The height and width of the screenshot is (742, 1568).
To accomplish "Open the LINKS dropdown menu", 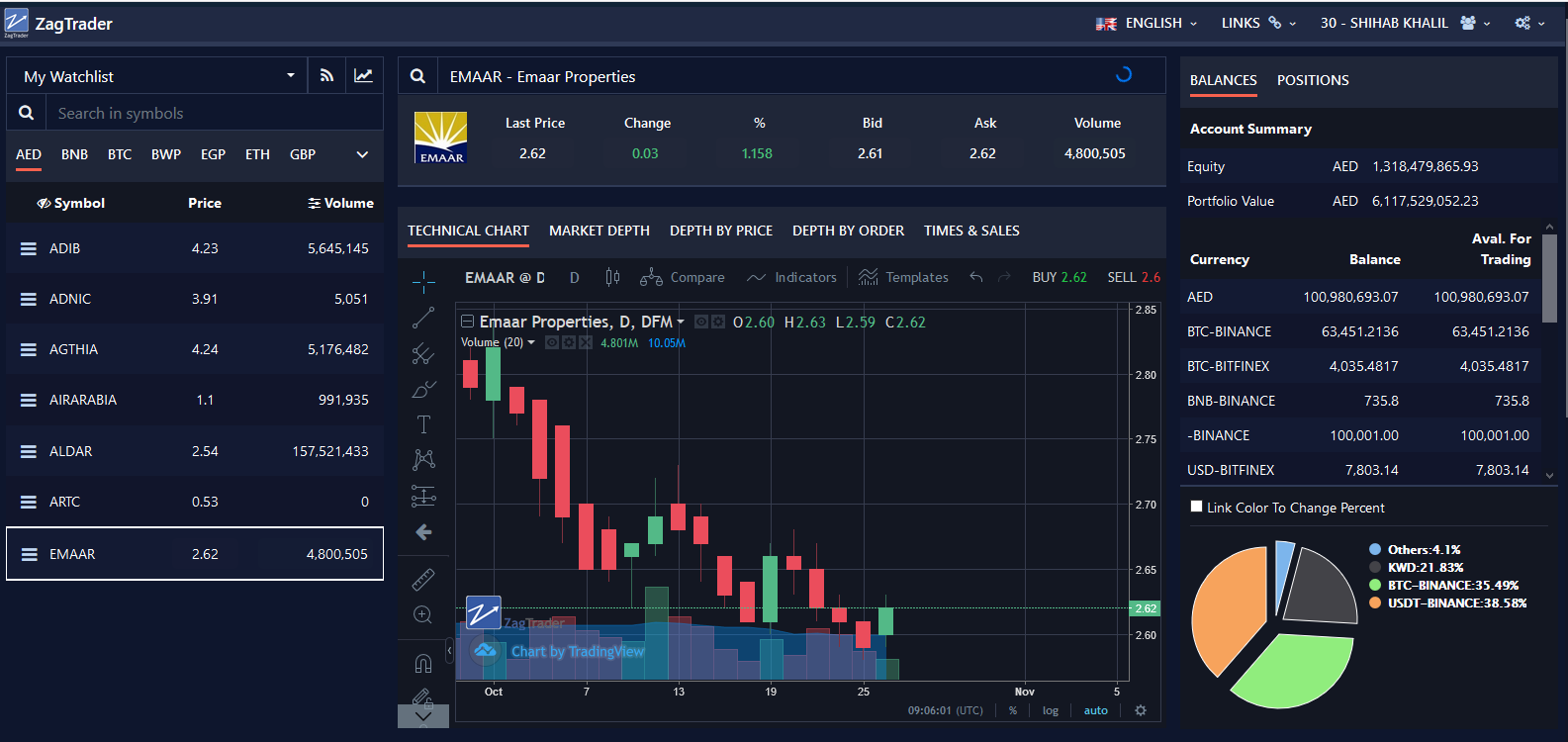I will 1258,23.
